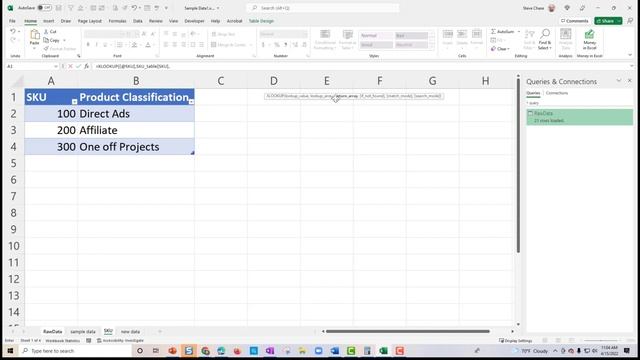Switch to the sample data sheet
The height and width of the screenshot is (360, 640).
click(83, 331)
